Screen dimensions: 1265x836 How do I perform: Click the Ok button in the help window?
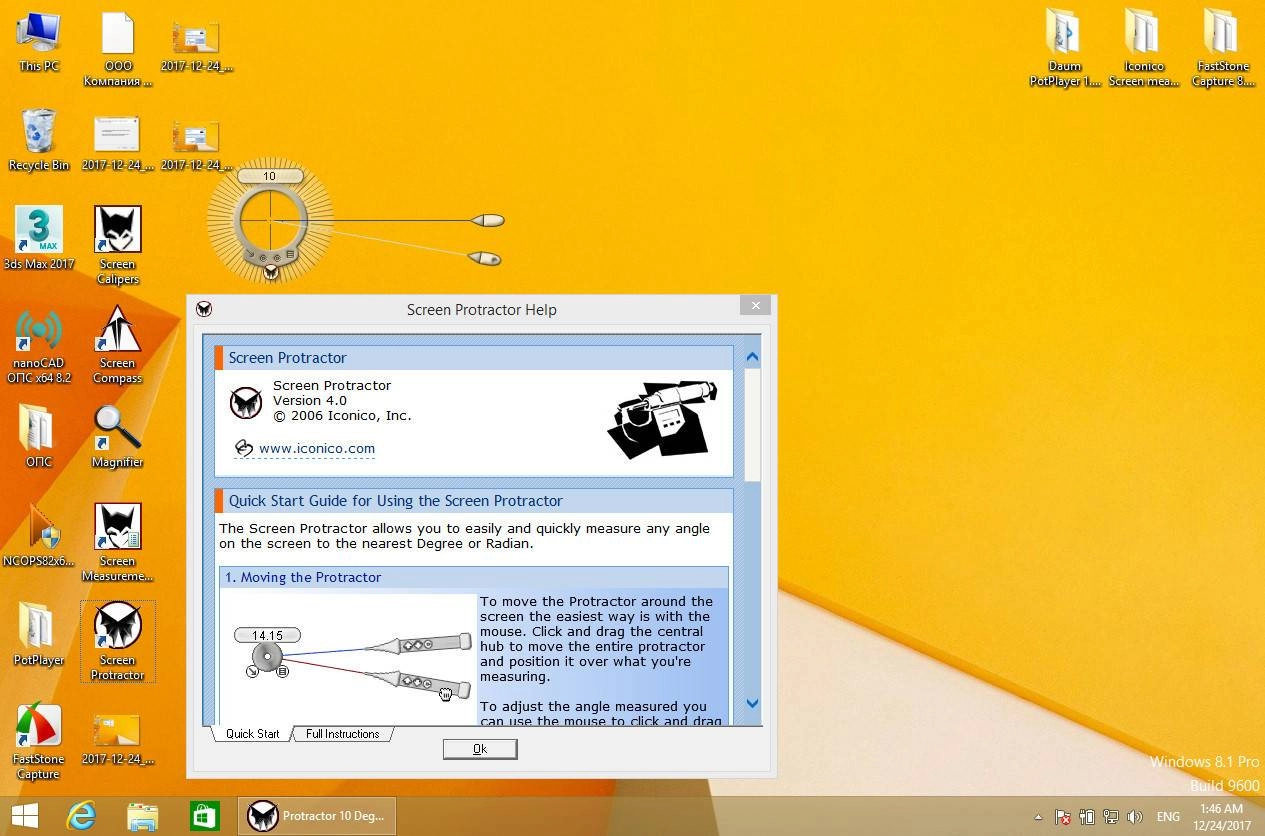coord(480,749)
